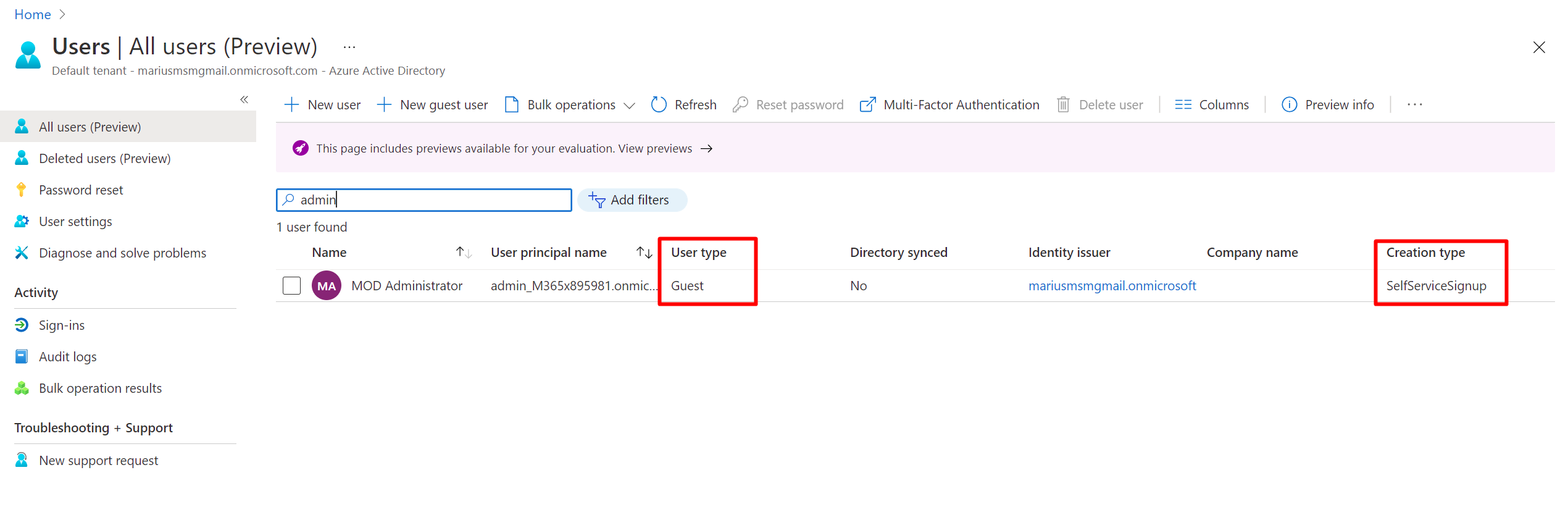The height and width of the screenshot is (520, 1568).
Task: Click the Refresh icon in the toolbar
Action: [x=659, y=105]
